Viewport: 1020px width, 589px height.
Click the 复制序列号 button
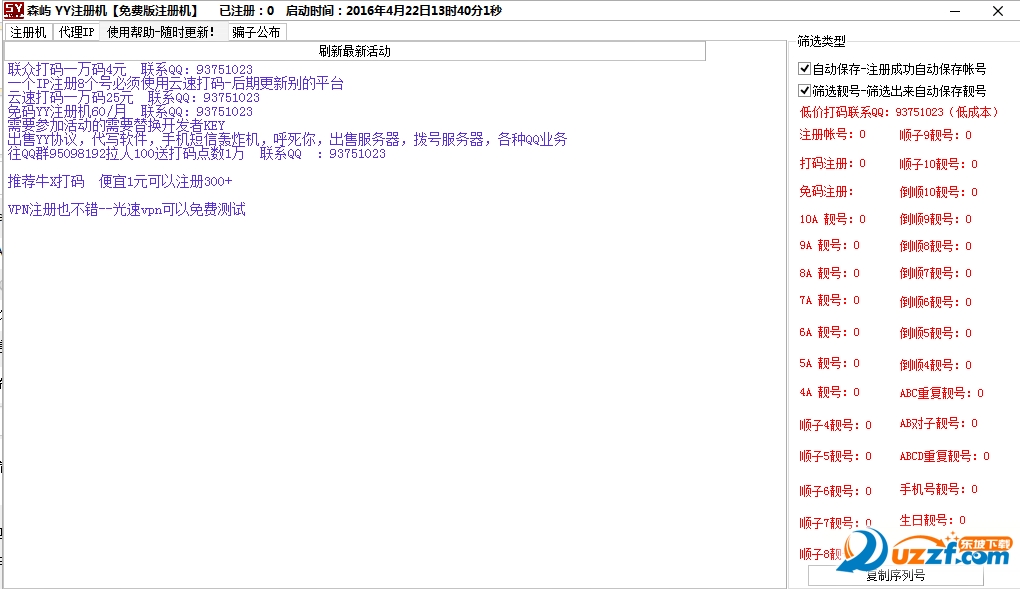coord(895,575)
